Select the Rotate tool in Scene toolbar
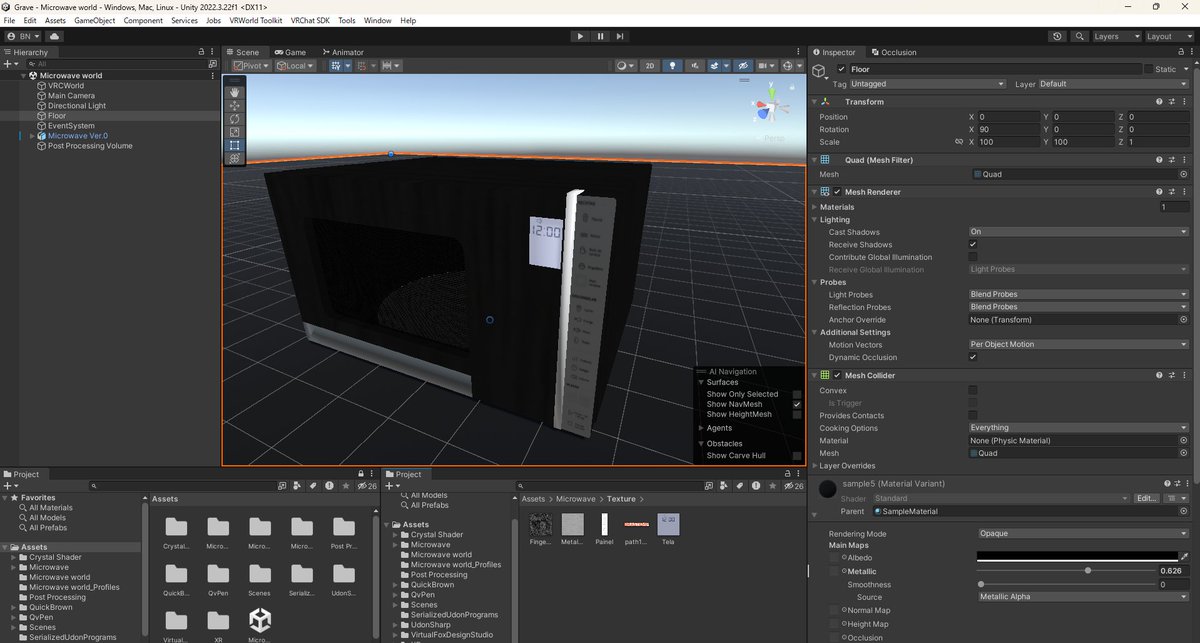This screenshot has width=1200, height=643. tap(235, 118)
